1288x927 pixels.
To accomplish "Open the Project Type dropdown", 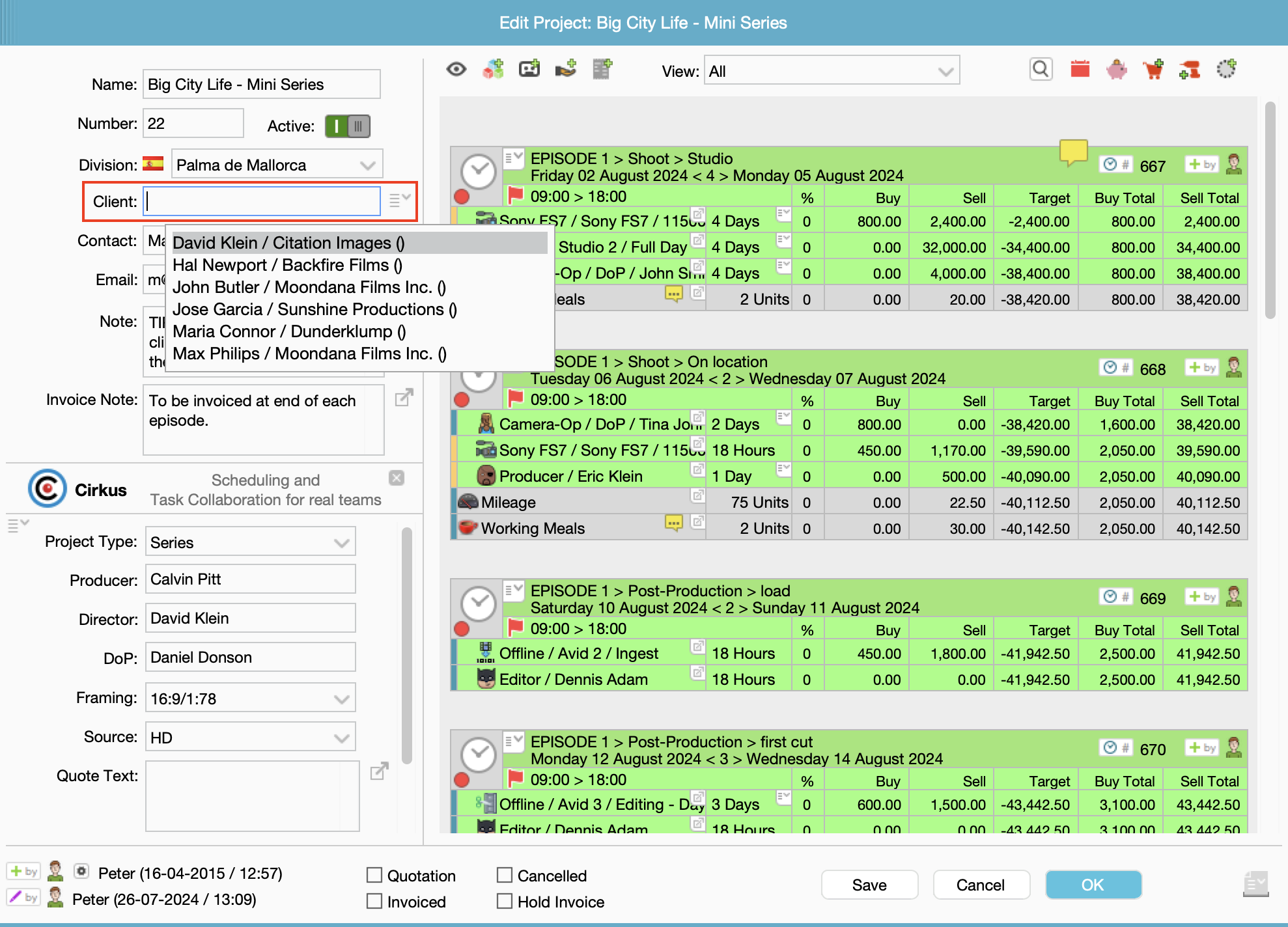I will pos(250,542).
